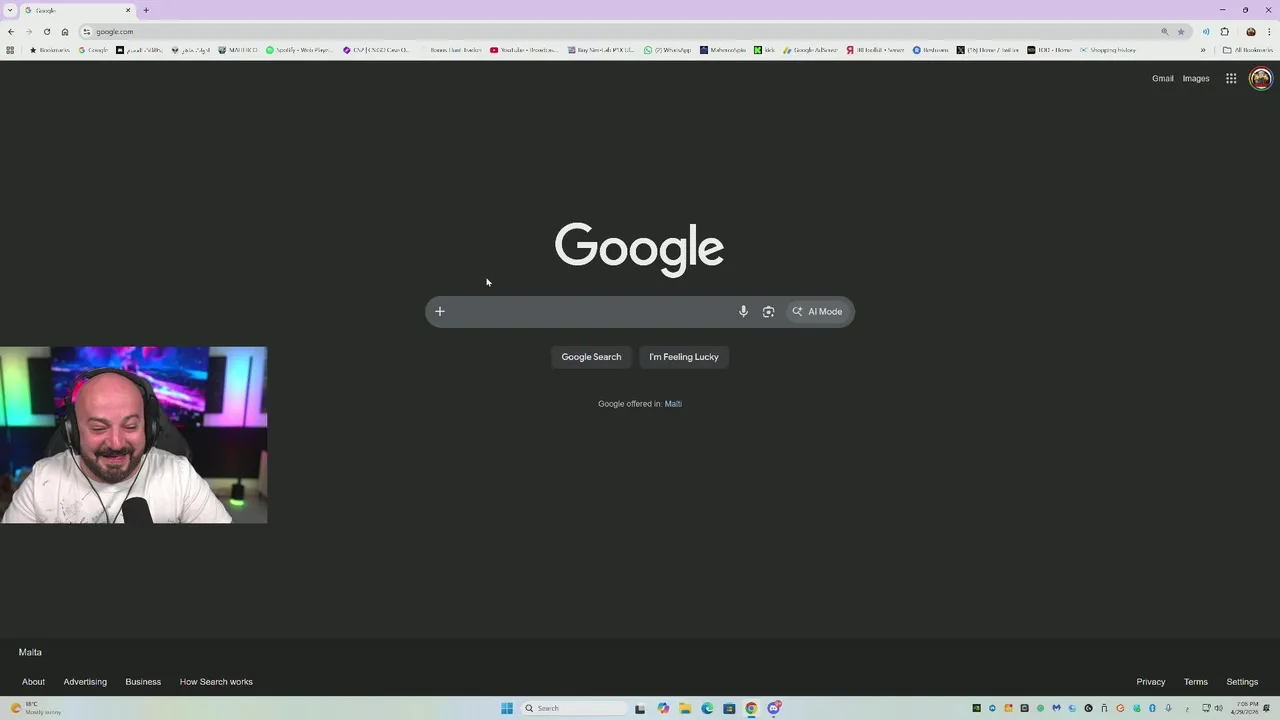The image size is (1280, 720).
Task: Open the taskbar clock and date
Action: 1246,708
